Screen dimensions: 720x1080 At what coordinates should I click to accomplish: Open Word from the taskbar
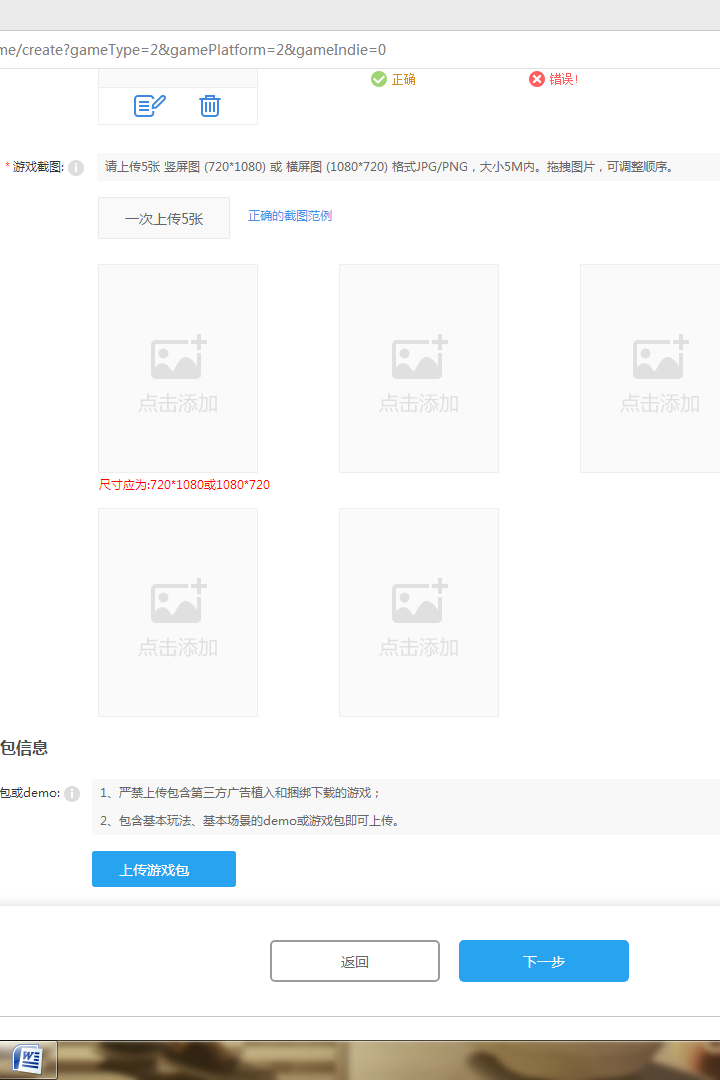point(28,1059)
